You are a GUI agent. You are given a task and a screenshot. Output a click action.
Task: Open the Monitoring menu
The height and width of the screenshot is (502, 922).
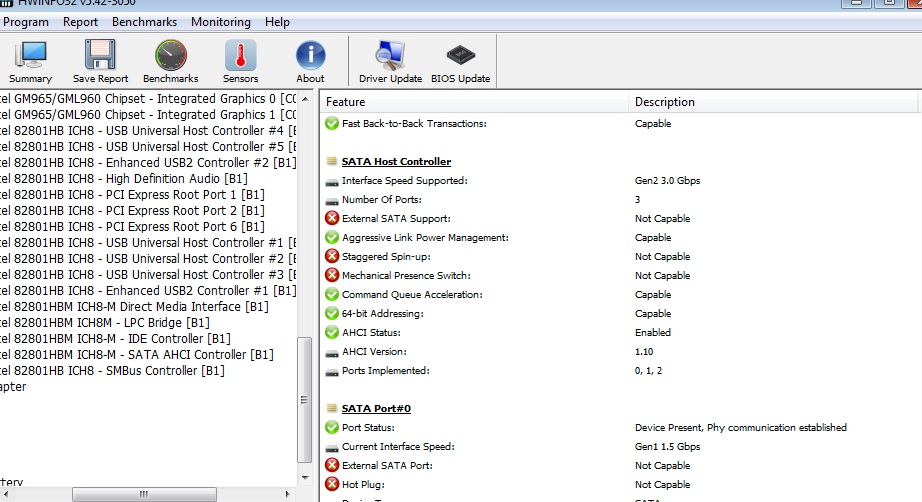tap(221, 22)
